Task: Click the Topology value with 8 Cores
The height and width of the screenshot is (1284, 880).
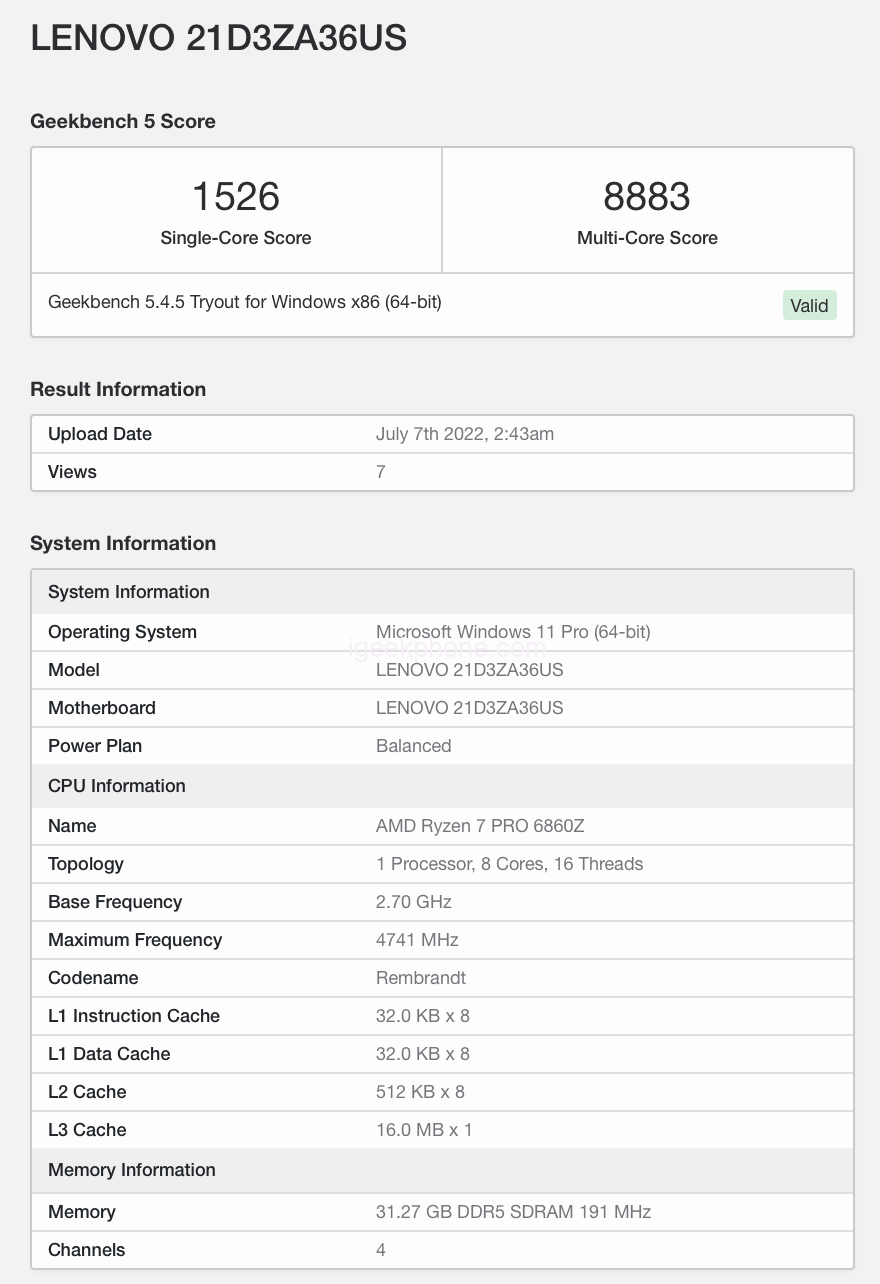Action: tap(509, 864)
